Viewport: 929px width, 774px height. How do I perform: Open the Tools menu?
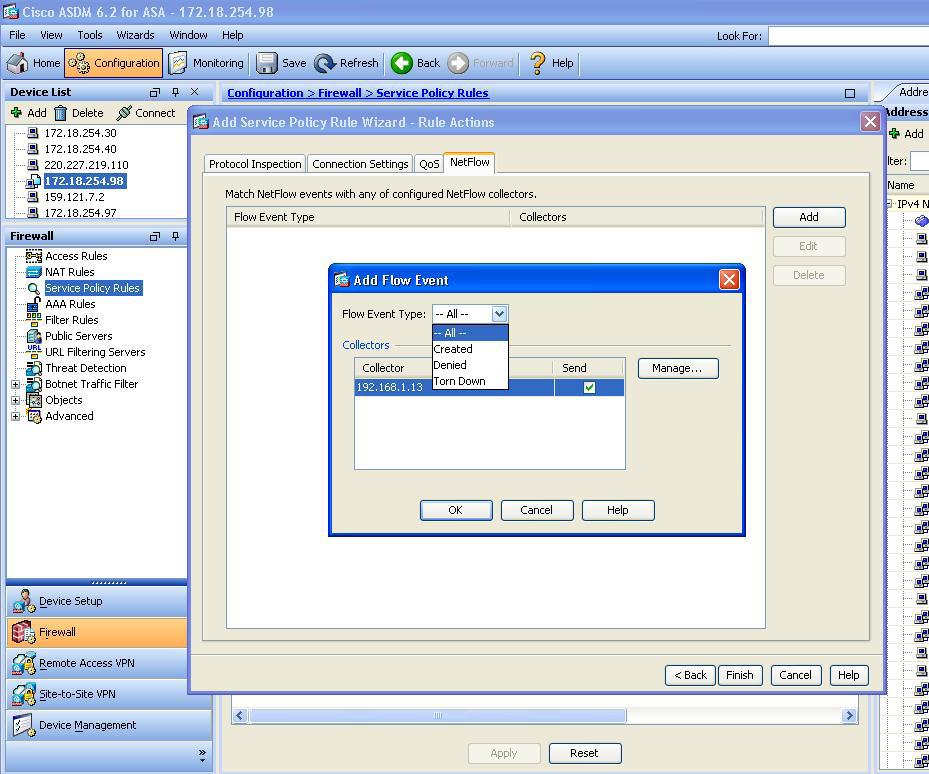(89, 35)
